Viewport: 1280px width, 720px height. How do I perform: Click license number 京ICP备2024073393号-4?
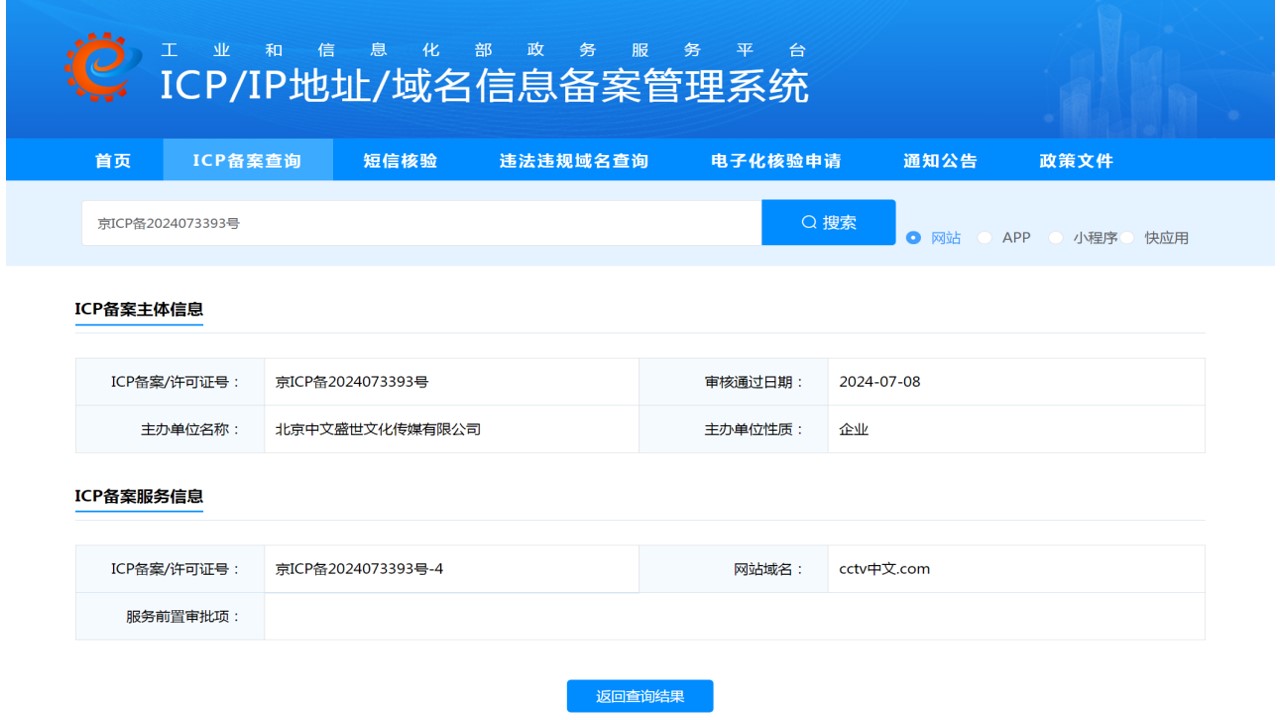[359, 569]
